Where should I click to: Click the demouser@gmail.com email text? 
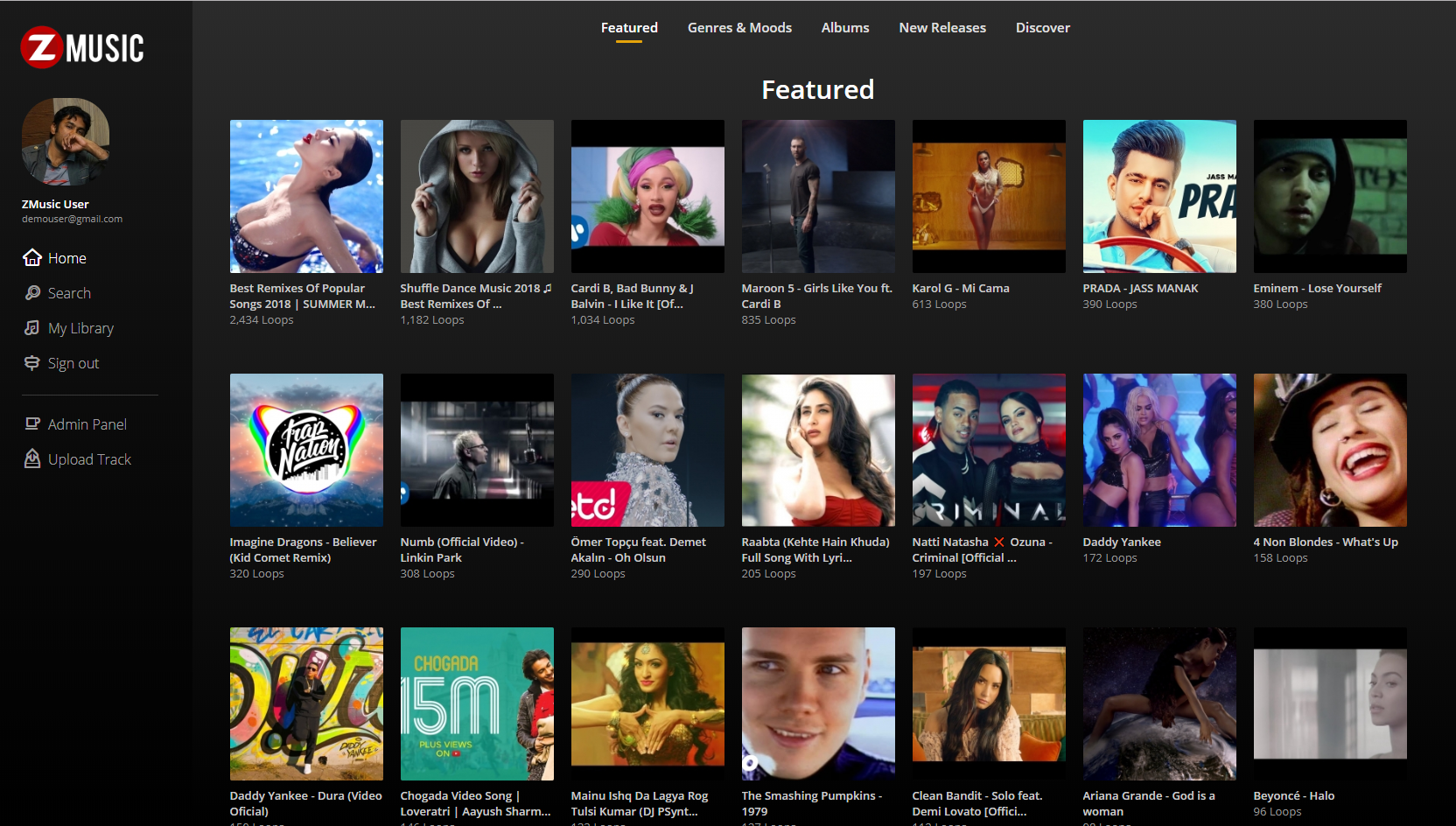72,219
